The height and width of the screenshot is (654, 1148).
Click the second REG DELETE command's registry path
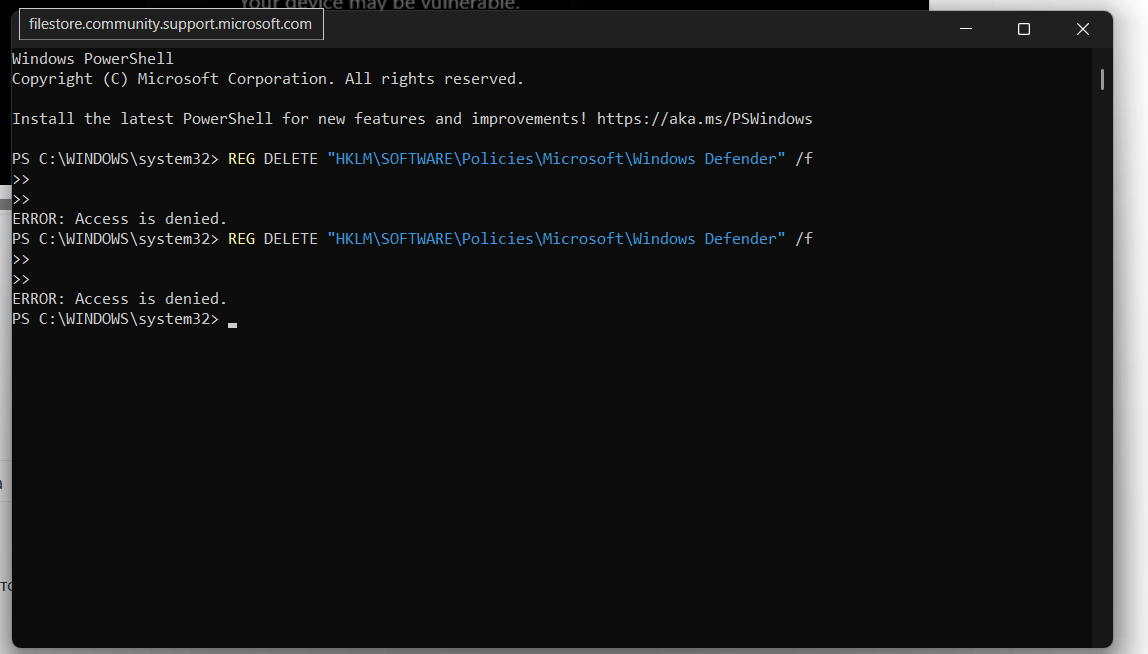coord(556,239)
